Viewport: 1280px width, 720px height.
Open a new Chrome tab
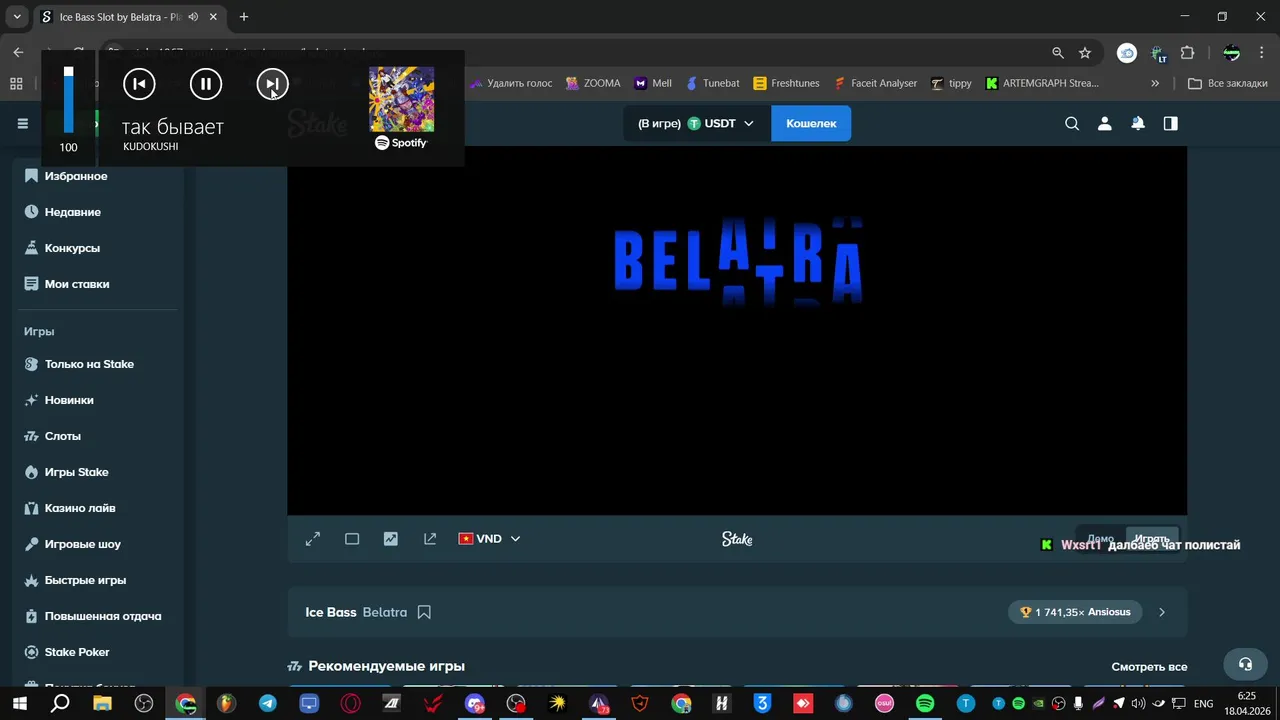[243, 17]
